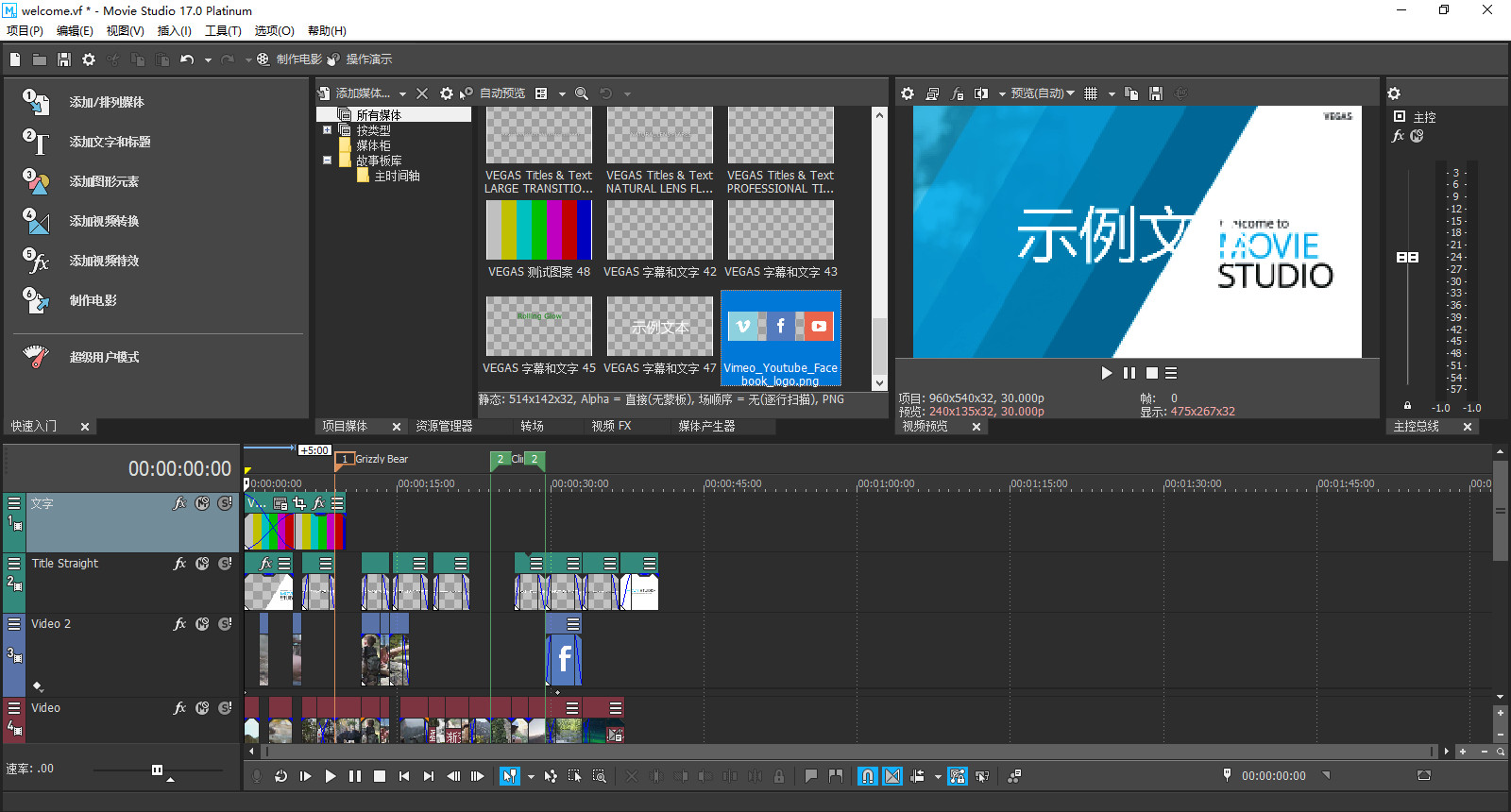The width and height of the screenshot is (1511, 812).
Task: Play the video in the preview window
Action: click(1107, 373)
